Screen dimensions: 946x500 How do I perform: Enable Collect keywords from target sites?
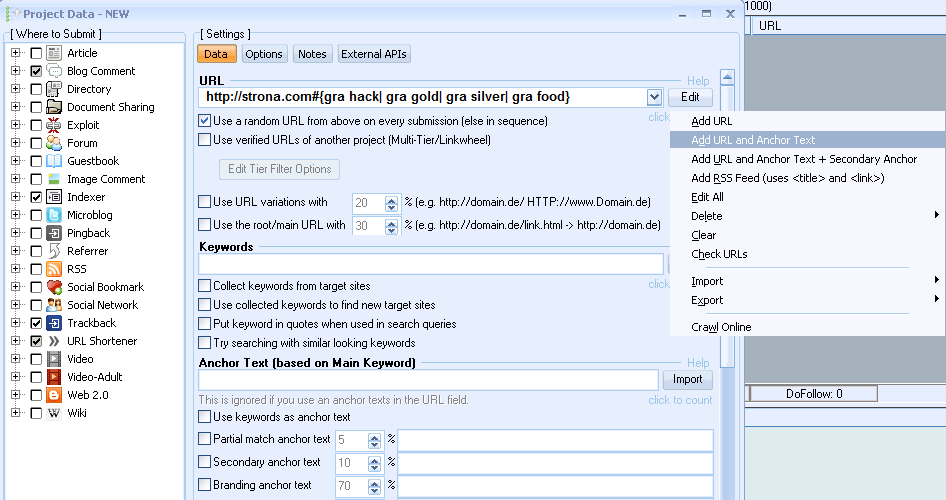coord(205,286)
